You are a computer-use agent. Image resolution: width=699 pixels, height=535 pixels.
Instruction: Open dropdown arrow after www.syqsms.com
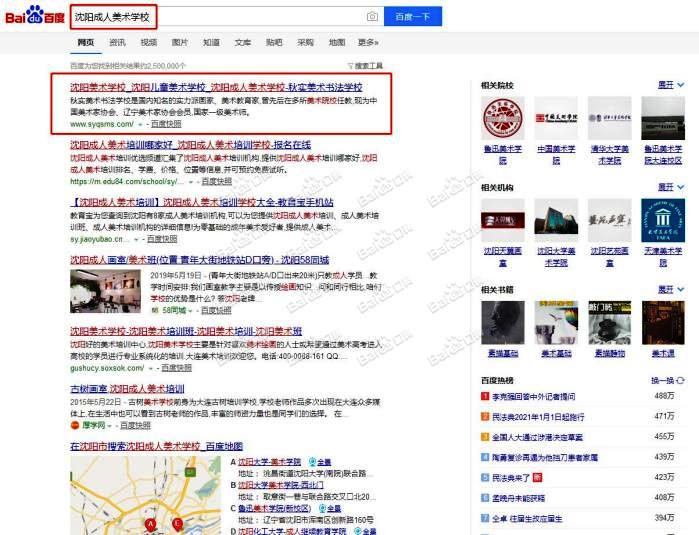click(x=140, y=124)
